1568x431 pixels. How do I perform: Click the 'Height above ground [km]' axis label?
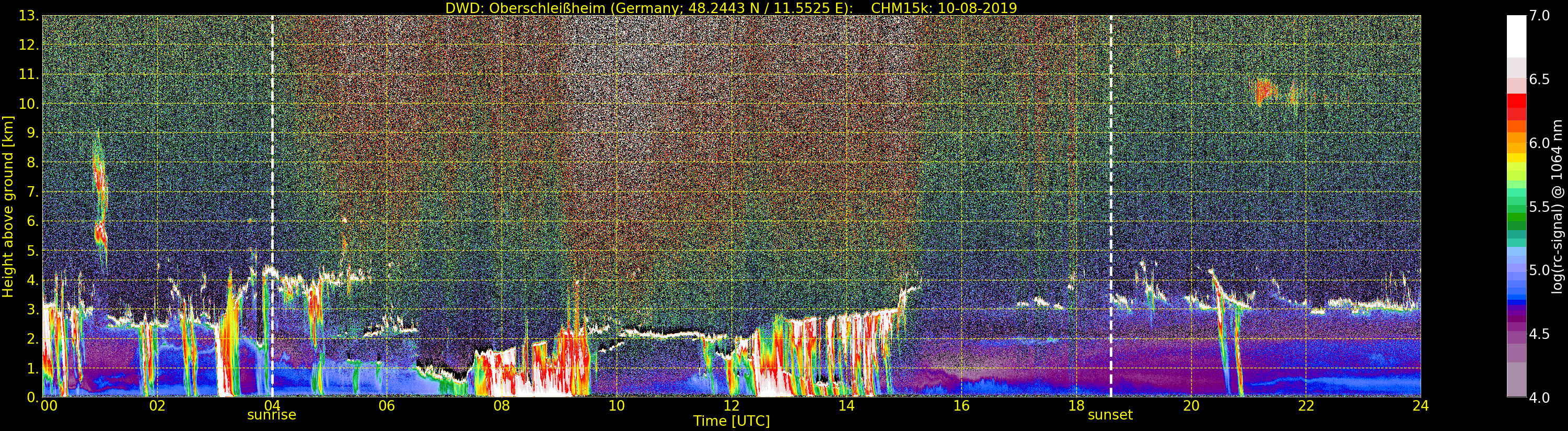tap(8, 207)
